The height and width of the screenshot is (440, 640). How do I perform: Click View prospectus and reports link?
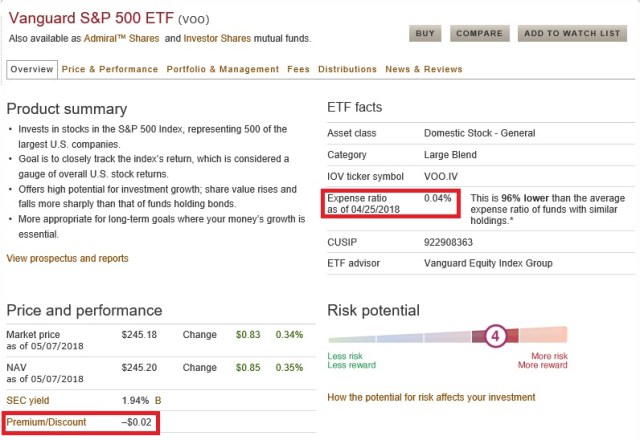pyautogui.click(x=67, y=258)
